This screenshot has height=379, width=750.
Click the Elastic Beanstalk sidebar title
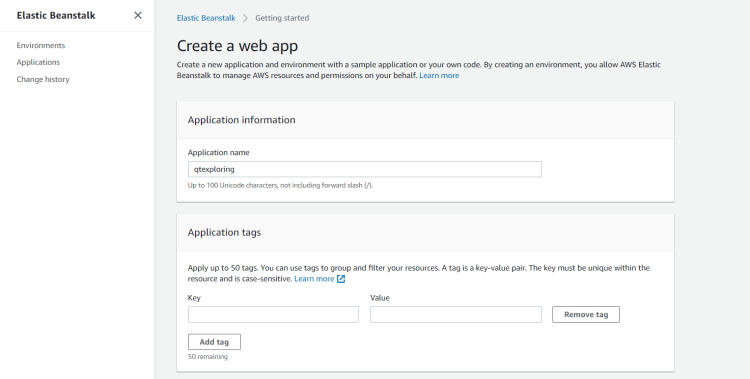tap(56, 15)
